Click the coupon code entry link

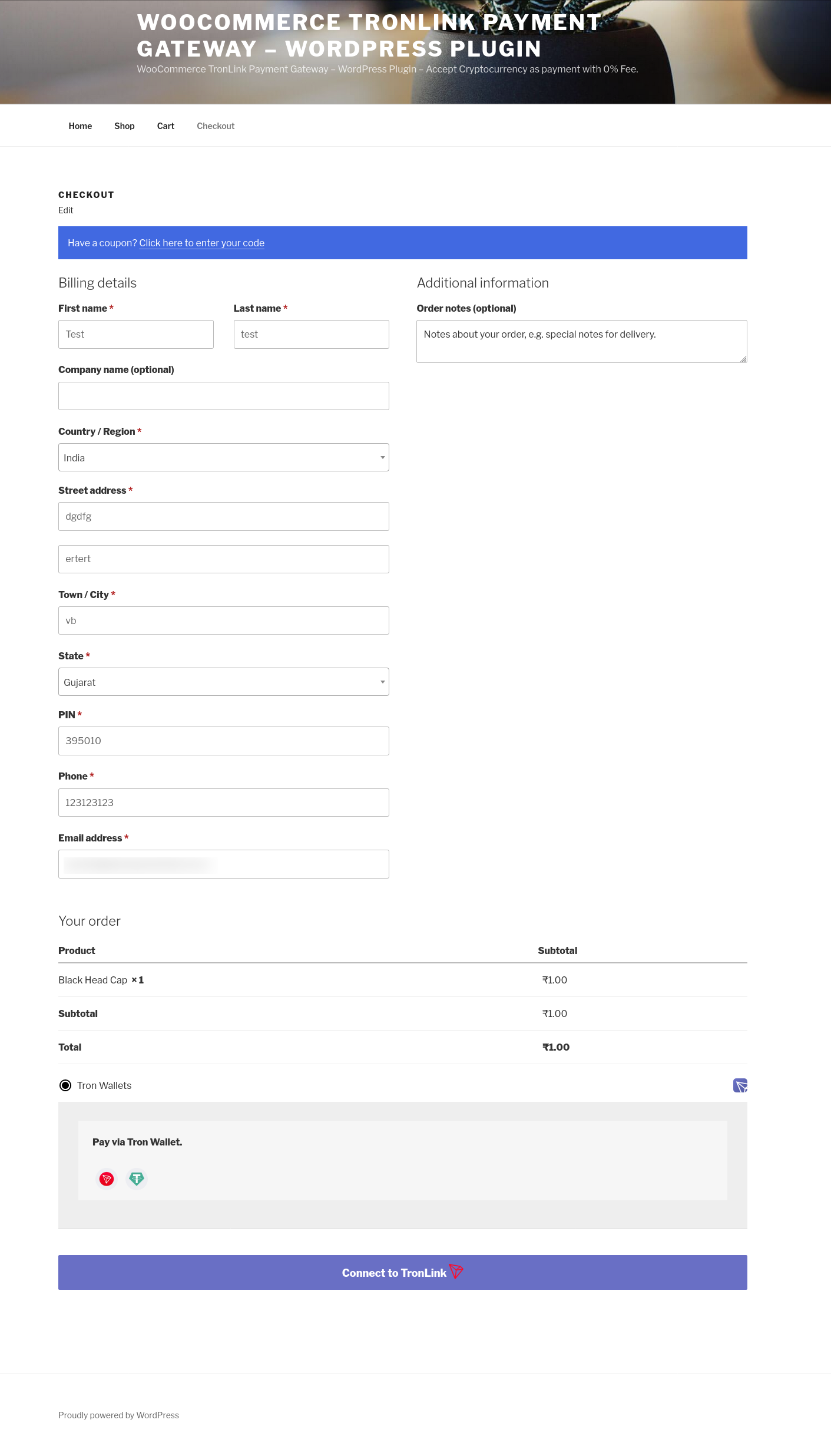click(x=201, y=243)
